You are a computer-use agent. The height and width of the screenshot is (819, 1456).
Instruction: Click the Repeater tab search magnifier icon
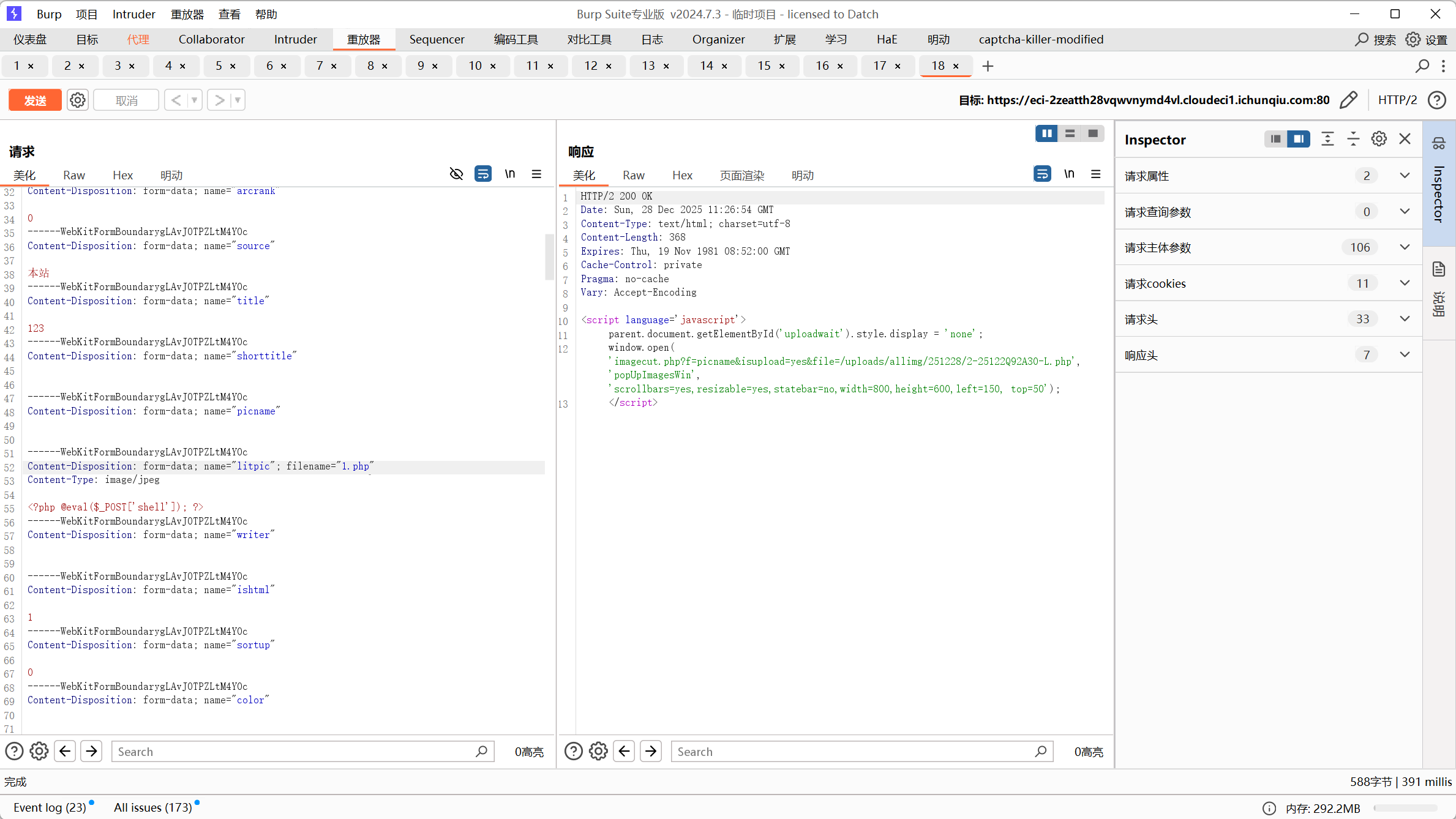[1422, 66]
